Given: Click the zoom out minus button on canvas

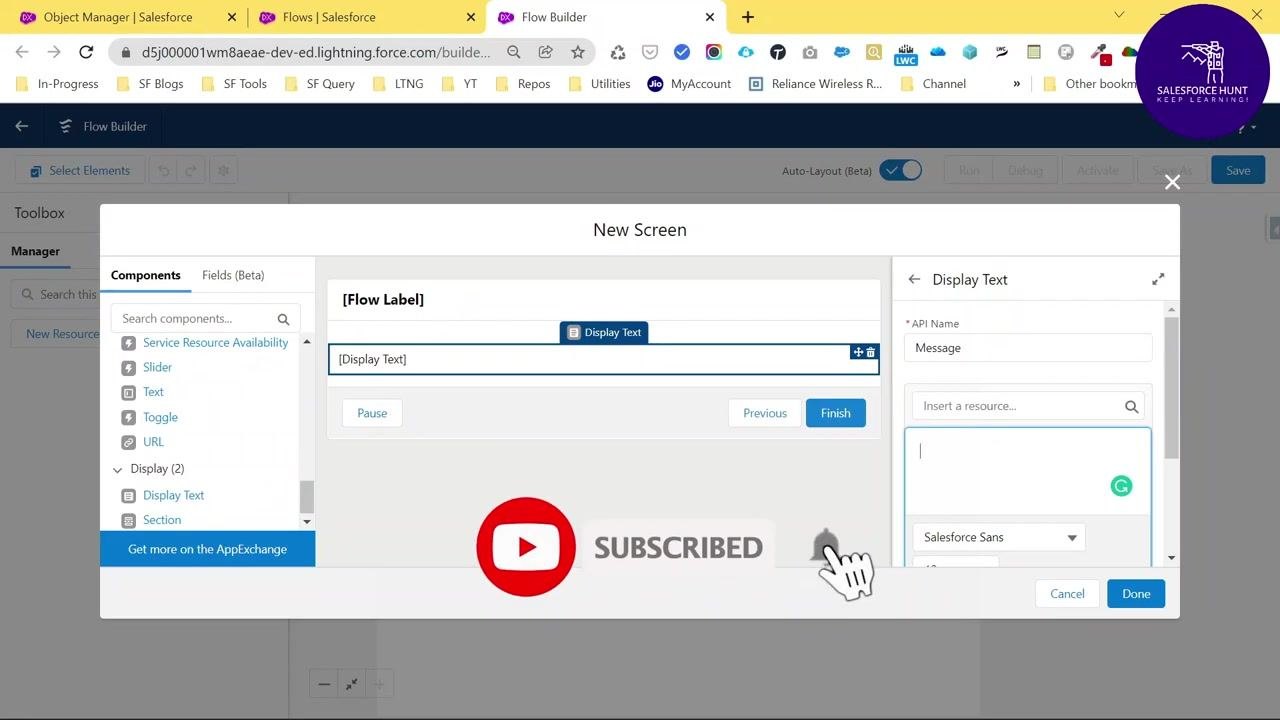Looking at the screenshot, I should pos(324,684).
